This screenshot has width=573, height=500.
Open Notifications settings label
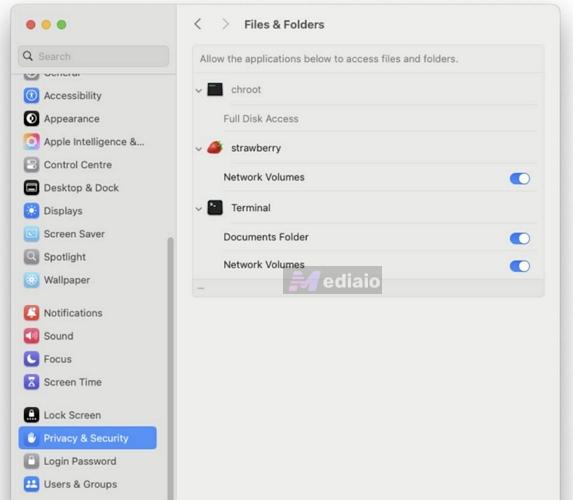pyautogui.click(x=73, y=313)
